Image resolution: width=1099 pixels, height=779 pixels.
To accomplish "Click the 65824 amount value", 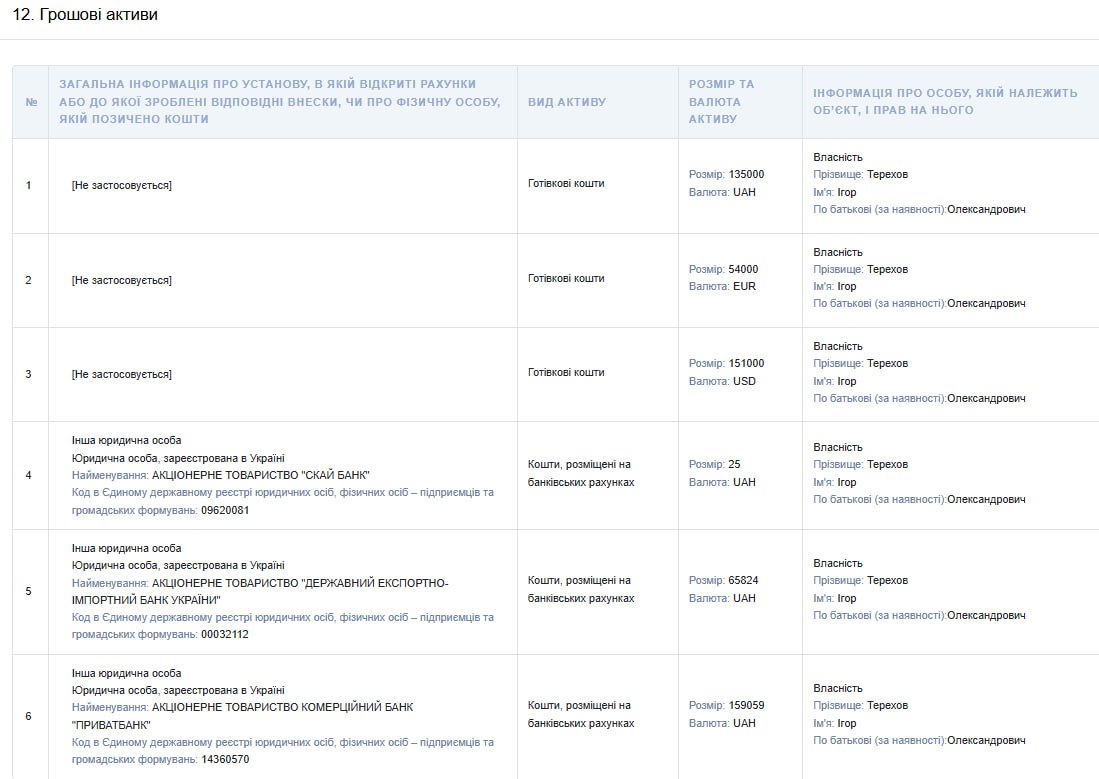I will click(x=743, y=581).
